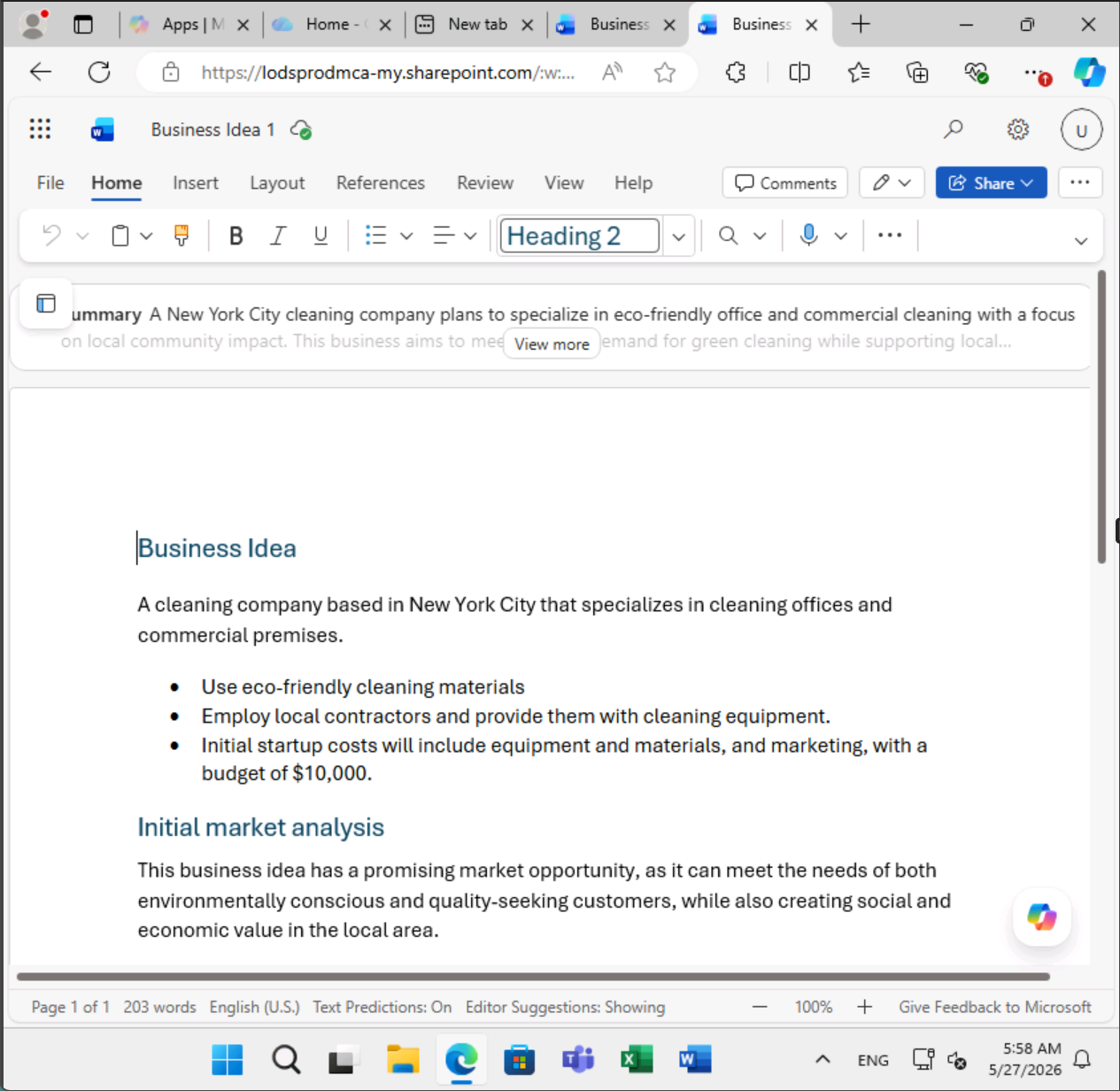Click the 100% zoom level
Screen dimensions: 1120x1091
point(813,1007)
